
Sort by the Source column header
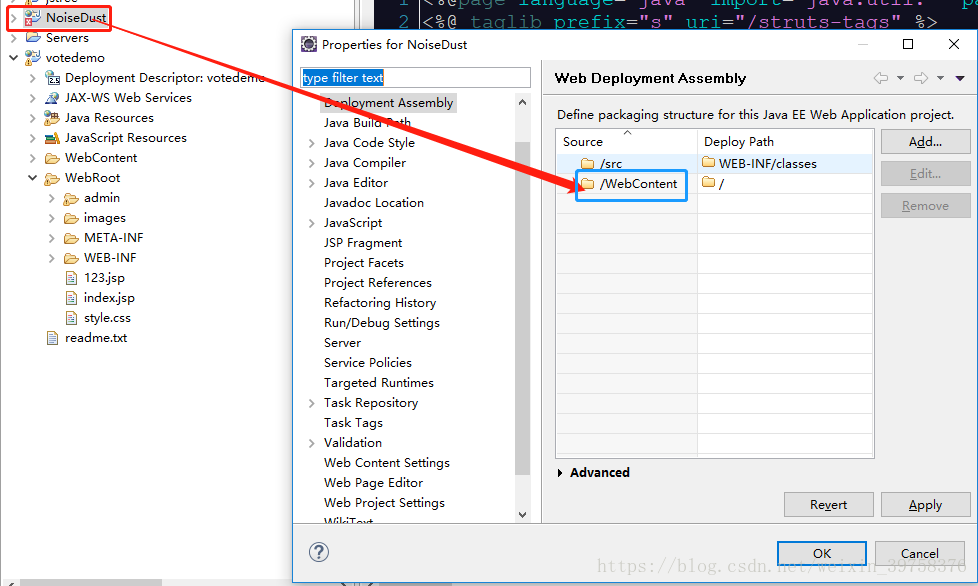[626, 142]
